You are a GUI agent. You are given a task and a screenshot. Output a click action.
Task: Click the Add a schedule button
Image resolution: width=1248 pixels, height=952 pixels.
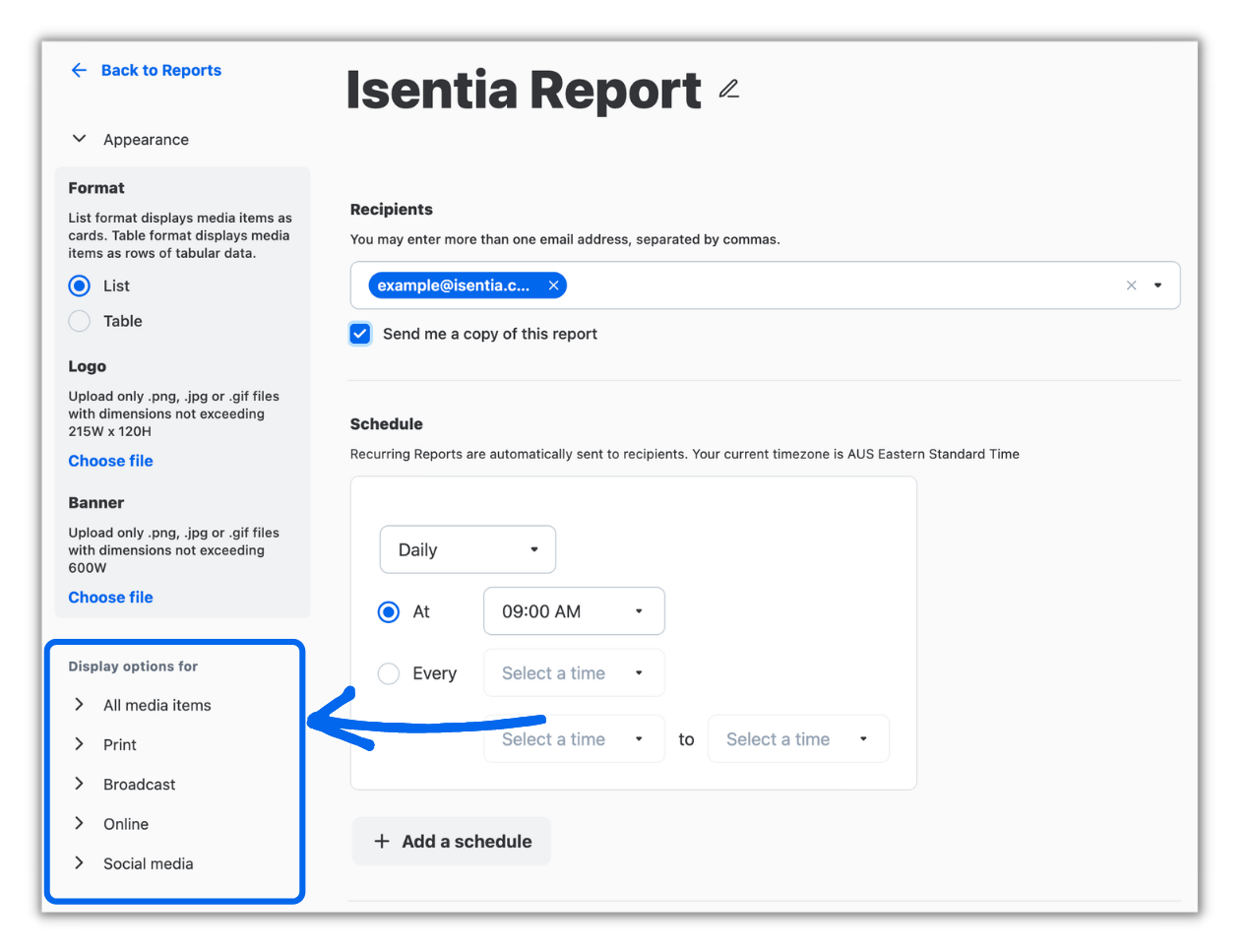452,841
